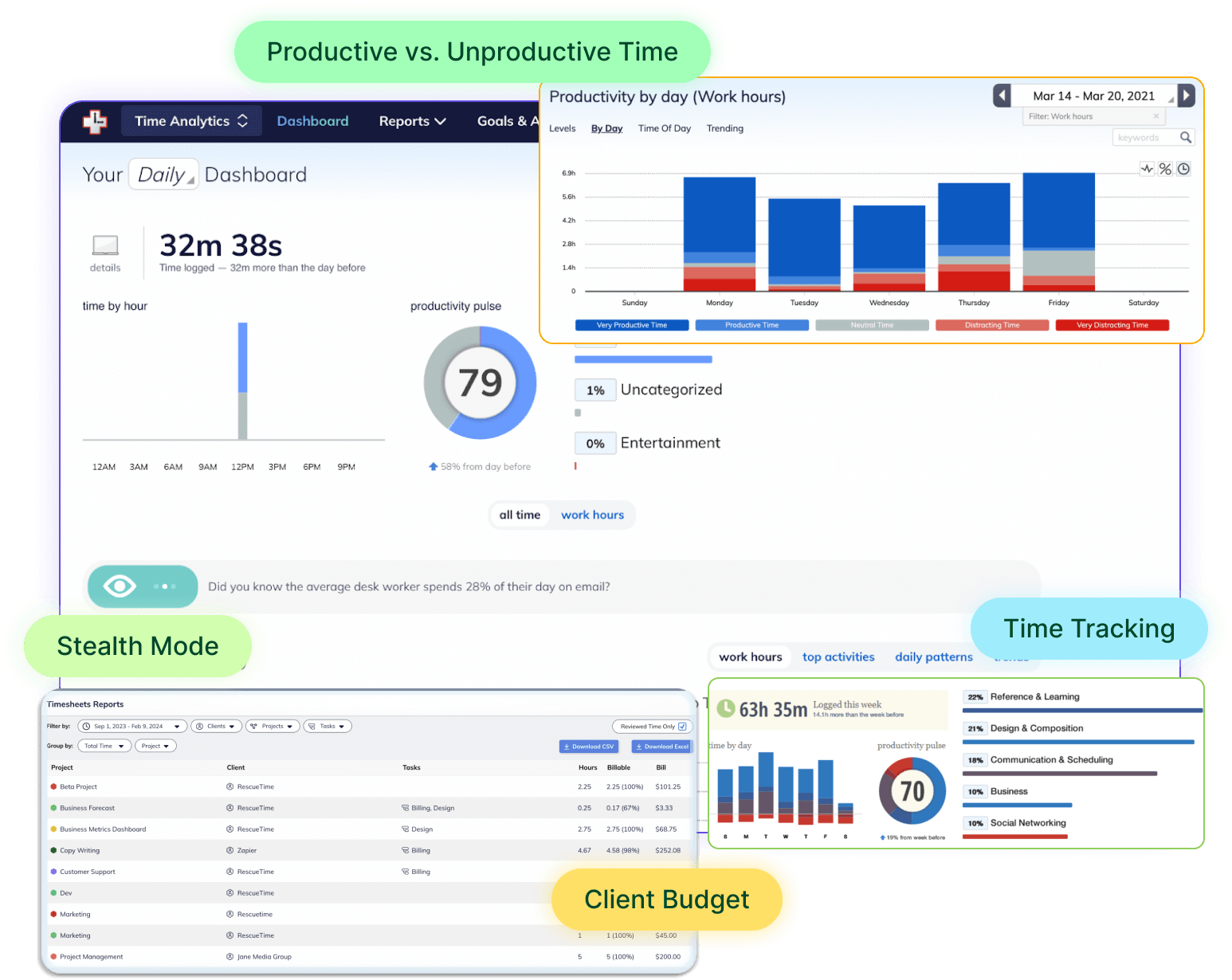
Task: Expand the Clients filter dropdown
Action: [216, 726]
